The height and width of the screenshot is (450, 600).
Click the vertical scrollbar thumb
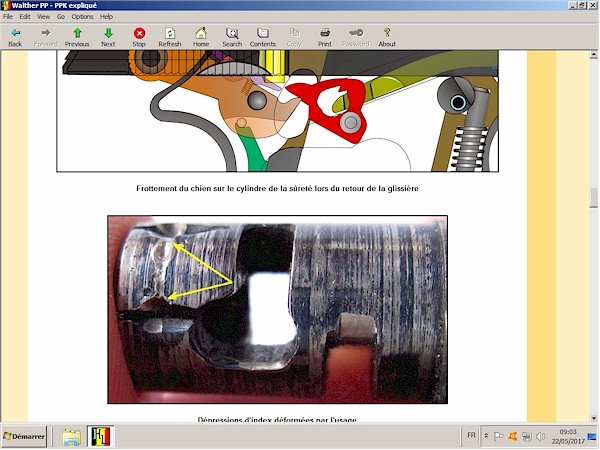[593, 197]
